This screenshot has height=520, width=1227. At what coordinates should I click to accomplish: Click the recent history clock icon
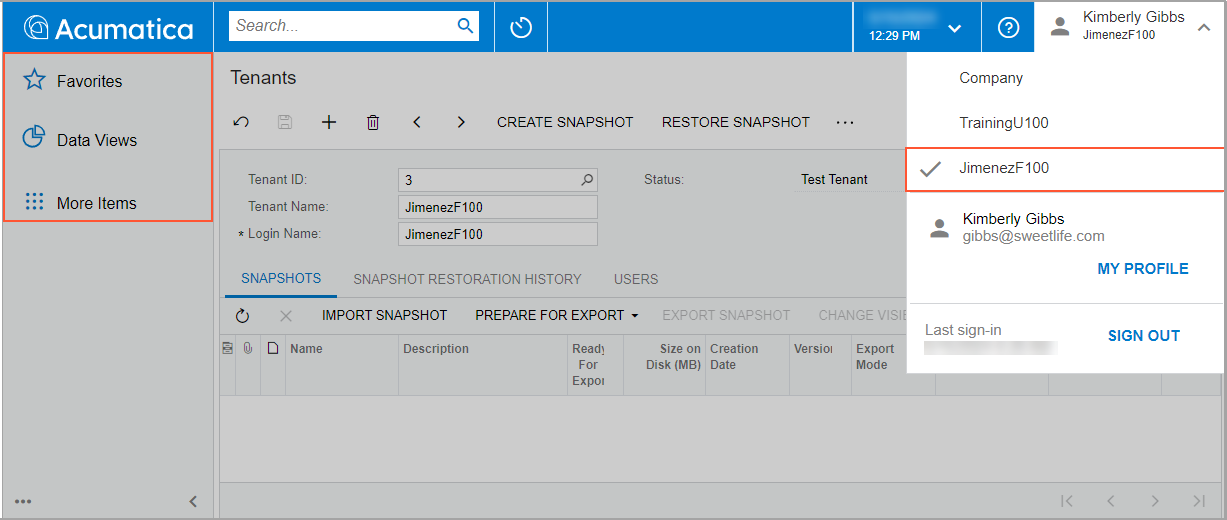tap(520, 27)
